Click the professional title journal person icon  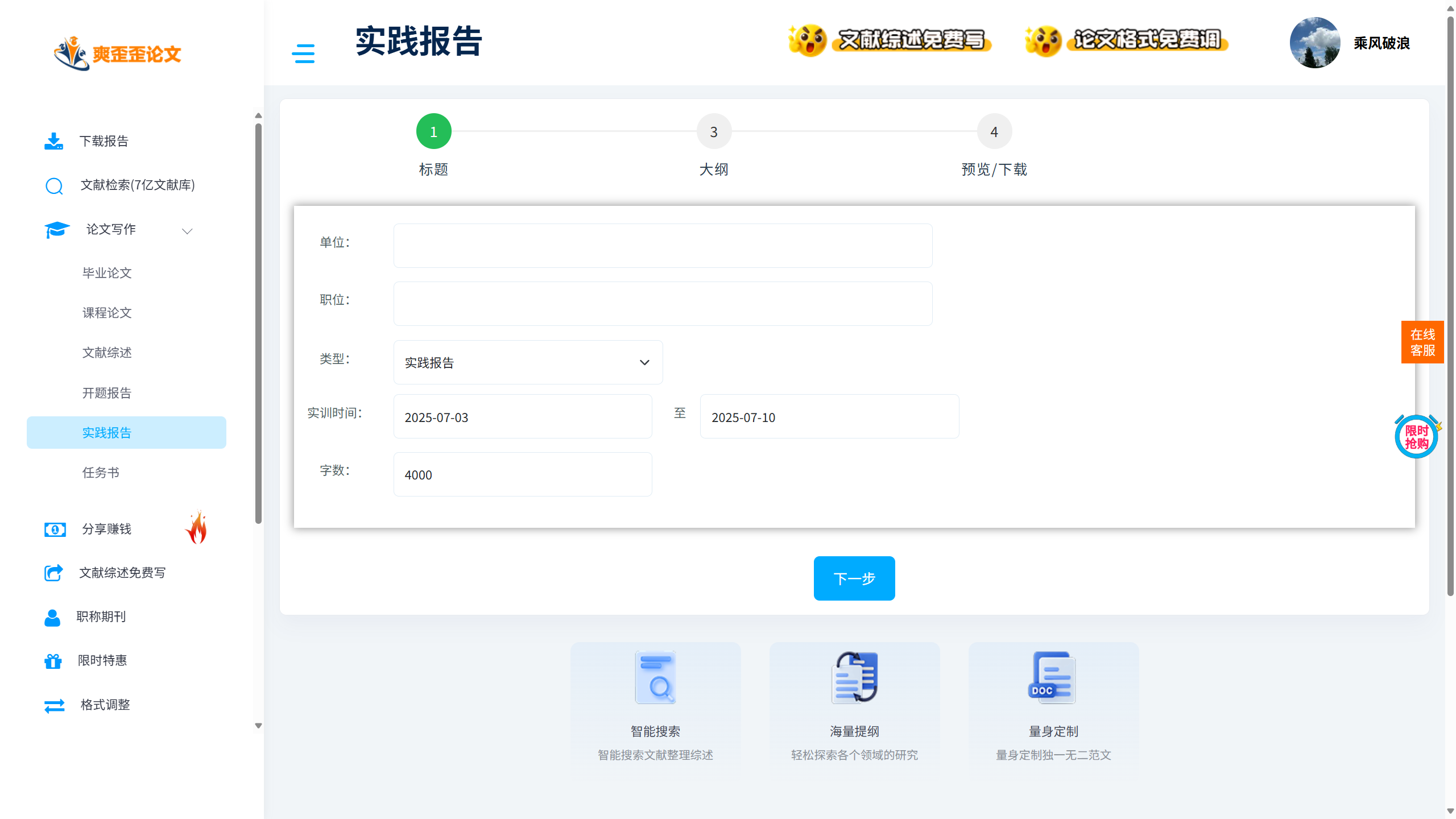[x=52, y=617]
